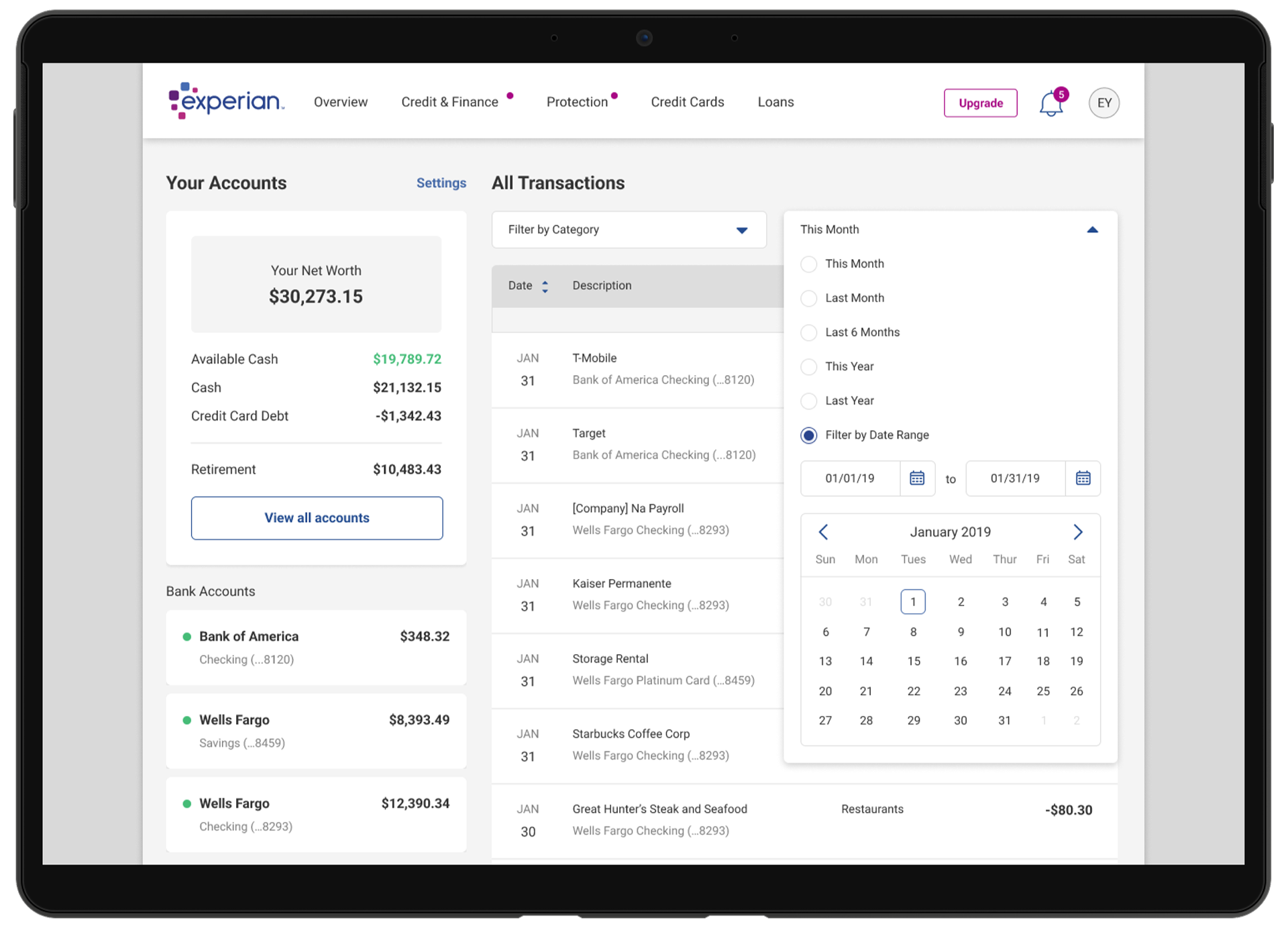
Task: Open the Loans nav item
Action: point(776,102)
